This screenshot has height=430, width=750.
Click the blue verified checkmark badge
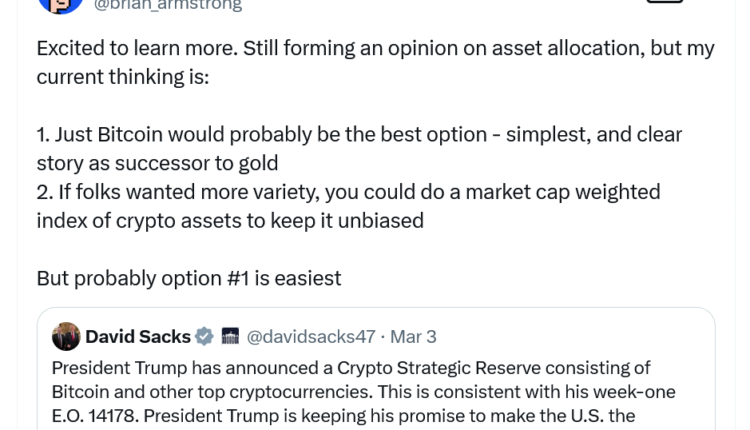tap(204, 337)
